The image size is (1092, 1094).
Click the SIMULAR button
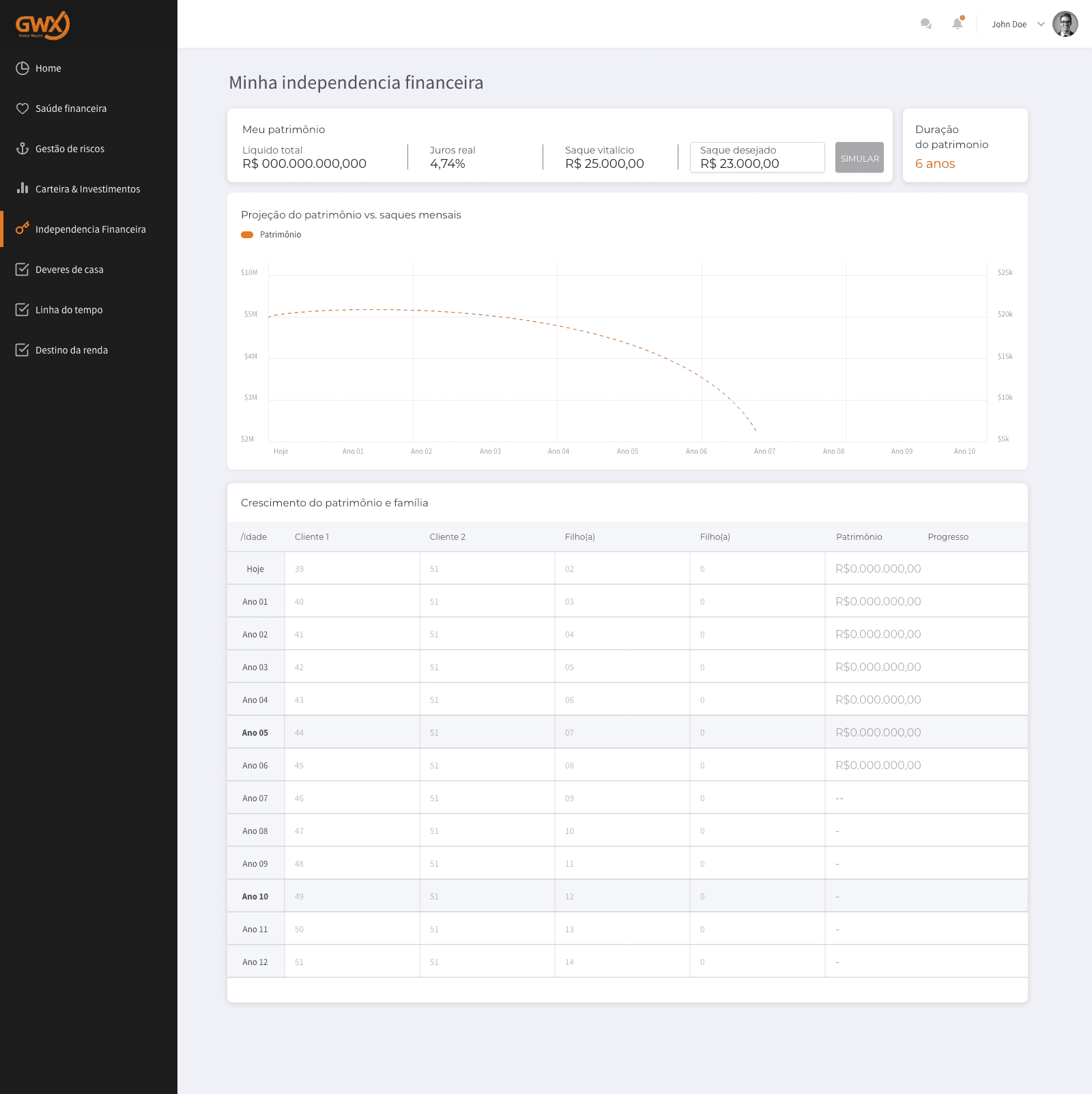[859, 158]
